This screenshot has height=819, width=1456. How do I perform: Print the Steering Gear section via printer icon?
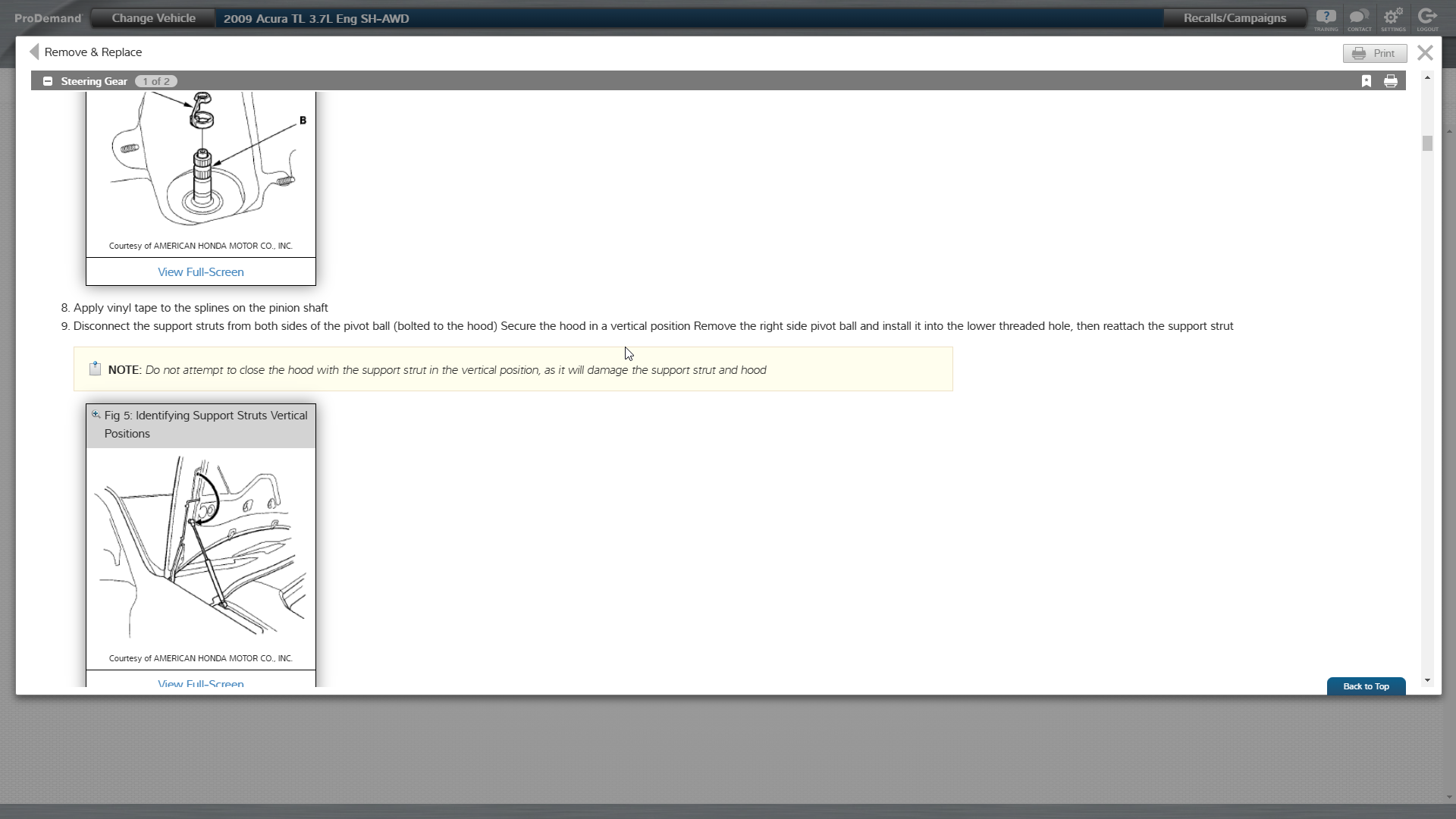click(1391, 81)
